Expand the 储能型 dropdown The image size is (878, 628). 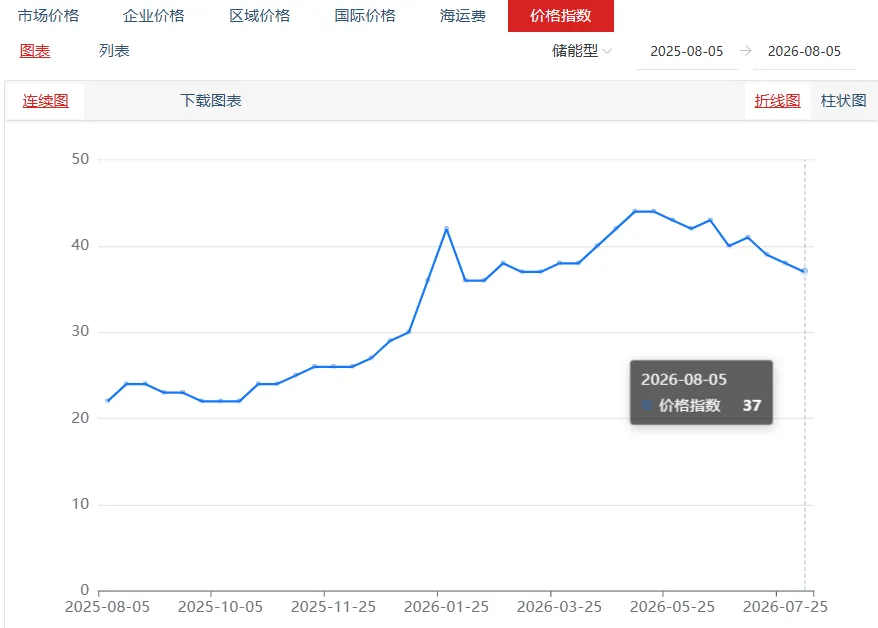[x=581, y=51]
